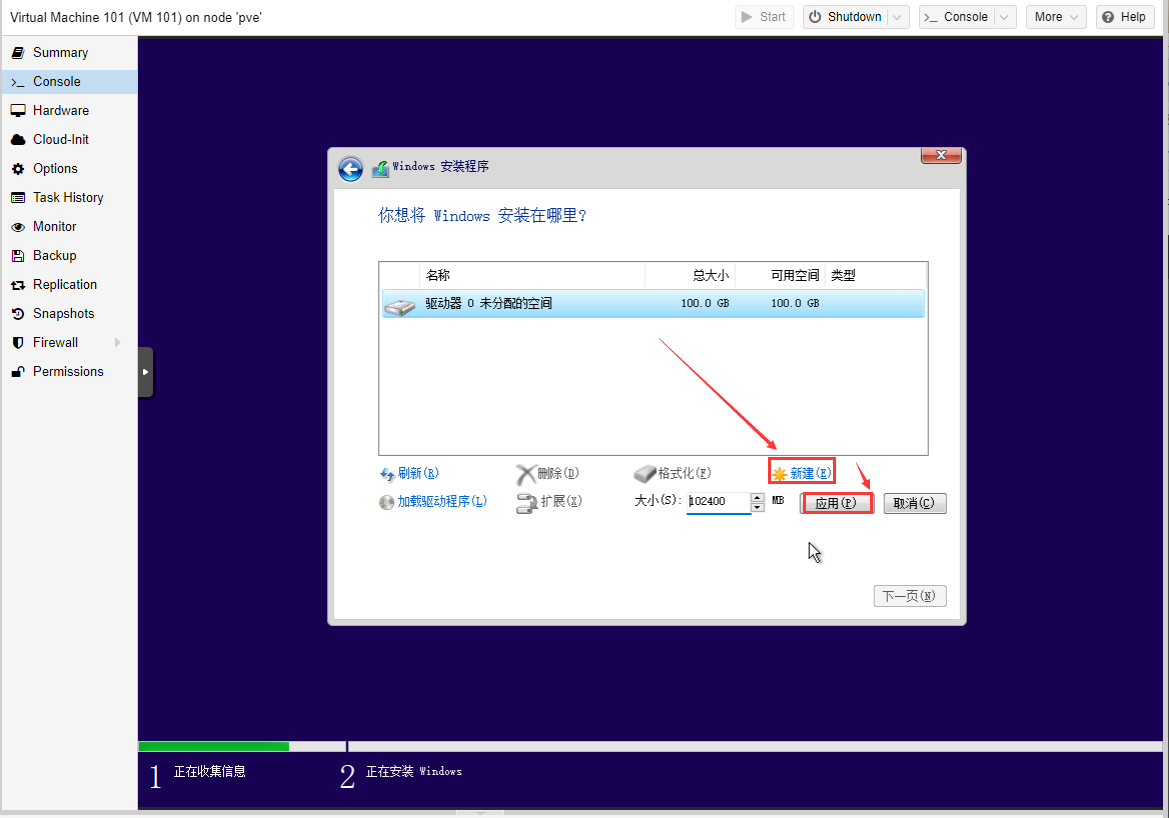Click the 格式化(F) format option

(672, 474)
